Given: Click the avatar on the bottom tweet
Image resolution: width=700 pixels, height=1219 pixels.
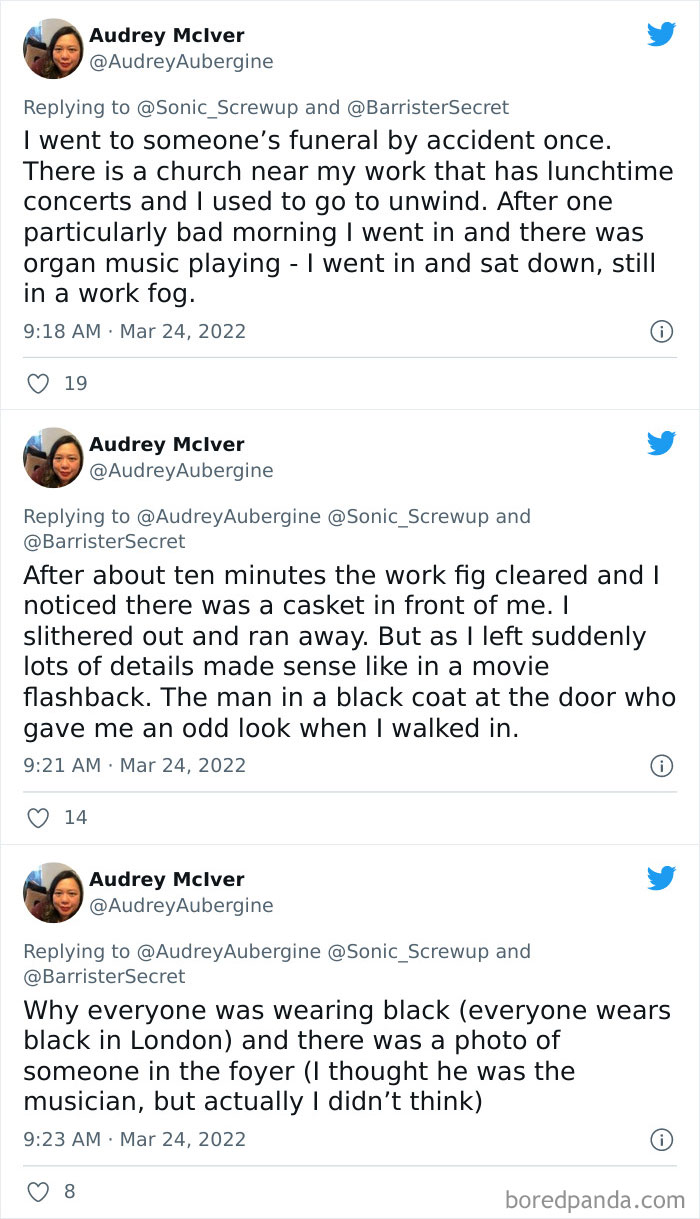Looking at the screenshot, I should pyautogui.click(x=53, y=892).
